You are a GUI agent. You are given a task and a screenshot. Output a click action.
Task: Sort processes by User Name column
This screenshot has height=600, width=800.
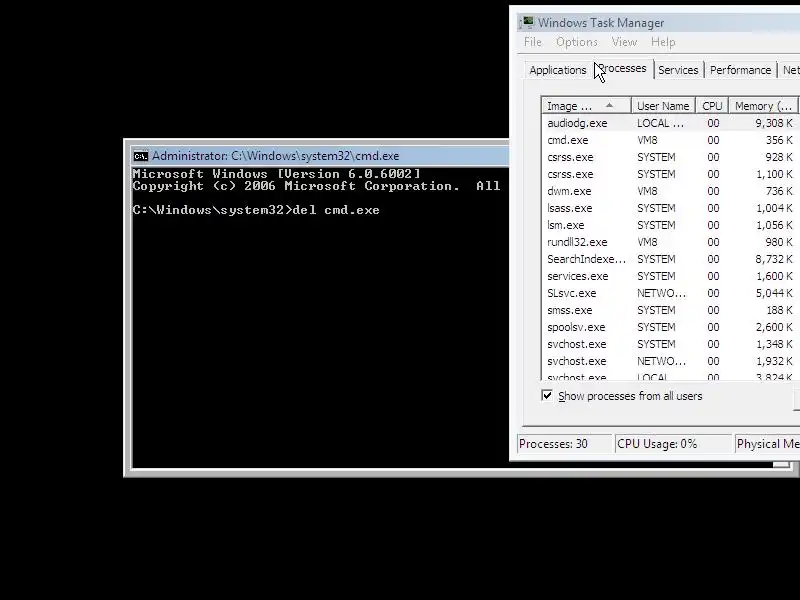click(x=663, y=106)
